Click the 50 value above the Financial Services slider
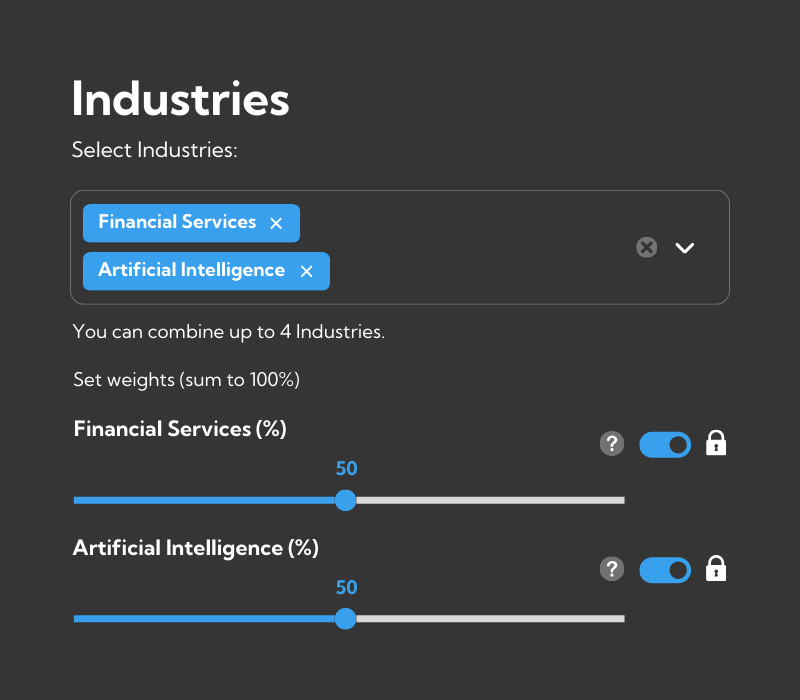The width and height of the screenshot is (800, 700). click(x=346, y=468)
